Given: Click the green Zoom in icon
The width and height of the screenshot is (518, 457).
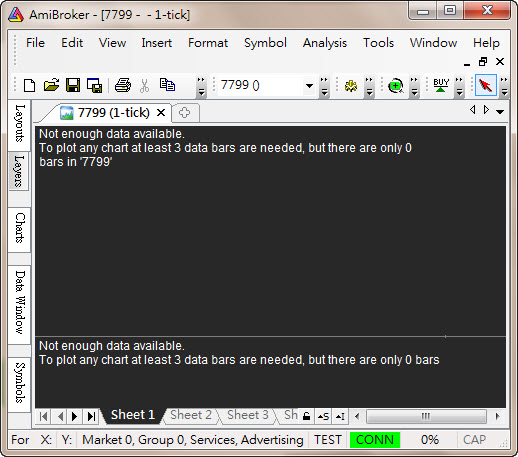Looking at the screenshot, I should tap(395, 86).
